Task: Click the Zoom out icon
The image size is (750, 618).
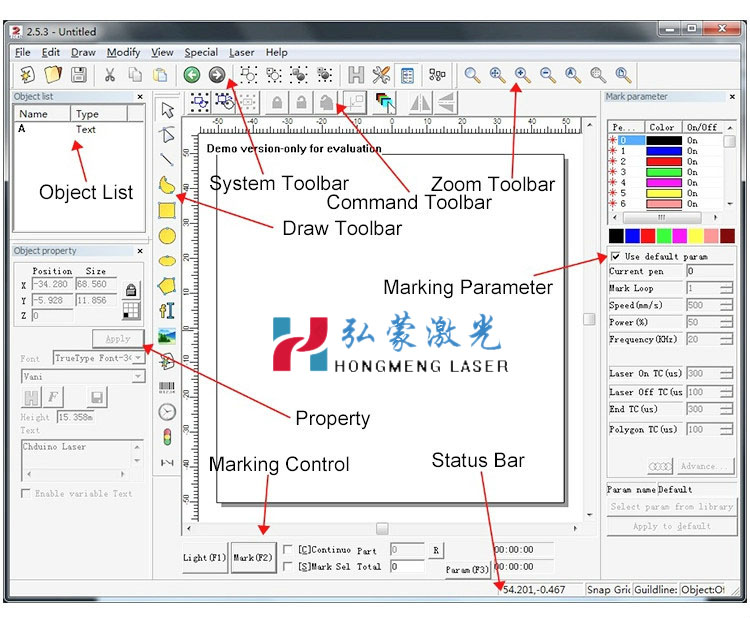Action: pyautogui.click(x=548, y=75)
